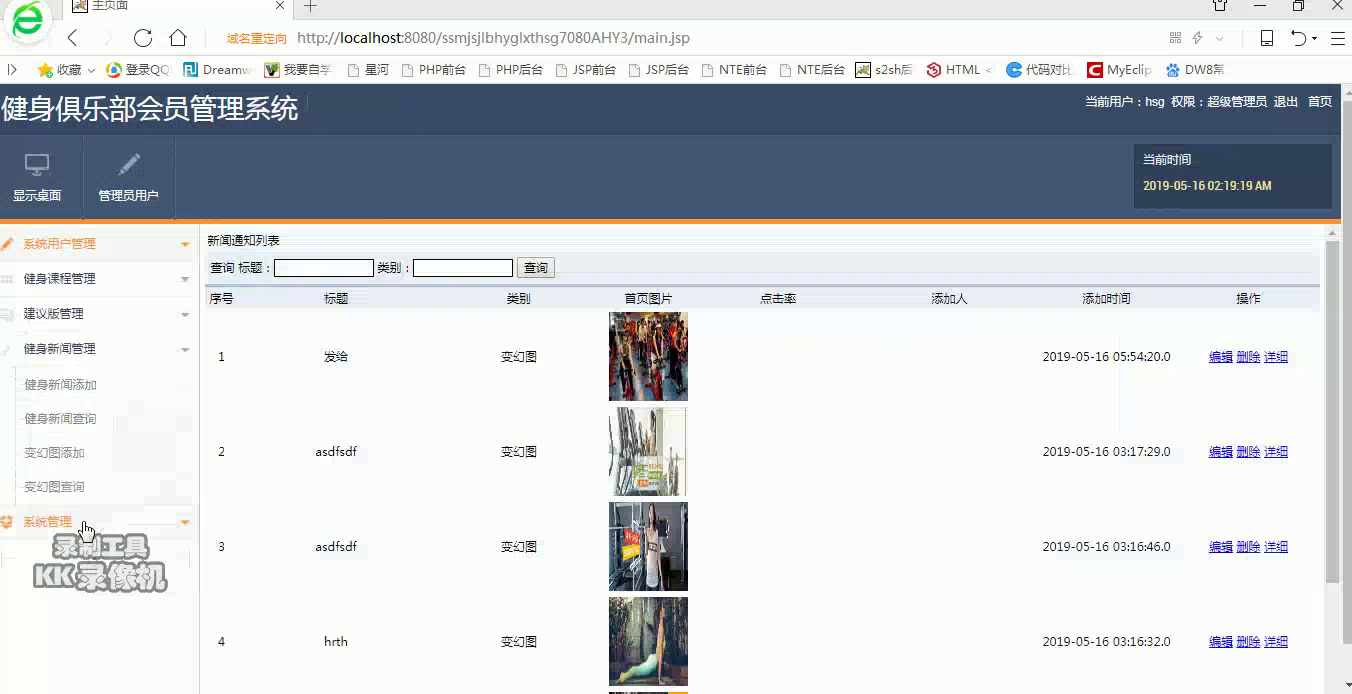Click 编辑 for row 发给

[x=1221, y=357]
